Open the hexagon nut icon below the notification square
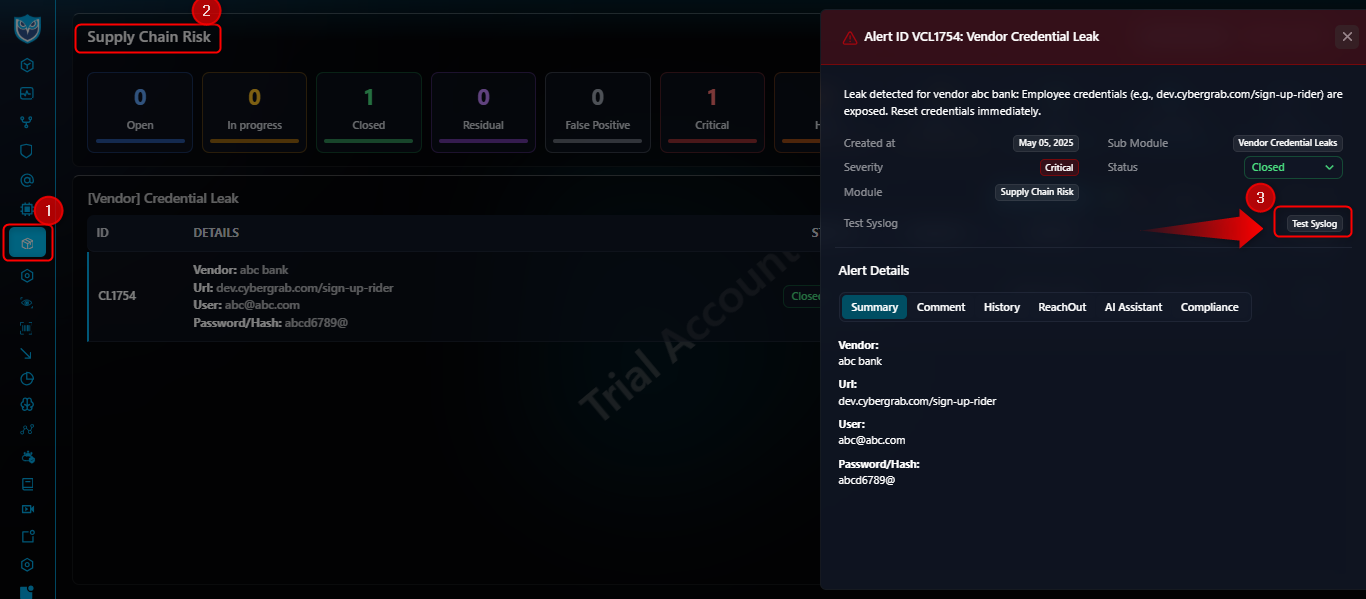1366x599 pixels. point(28,564)
